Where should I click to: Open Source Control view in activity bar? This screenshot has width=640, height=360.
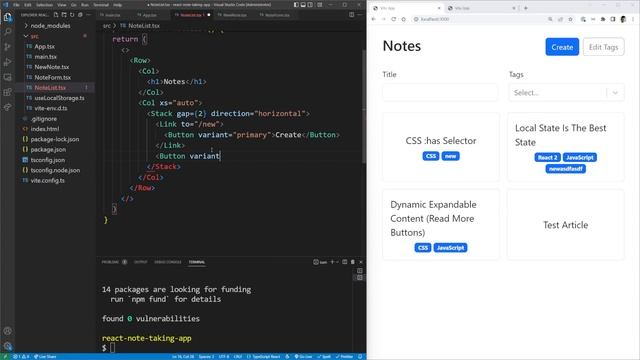tap(7, 47)
